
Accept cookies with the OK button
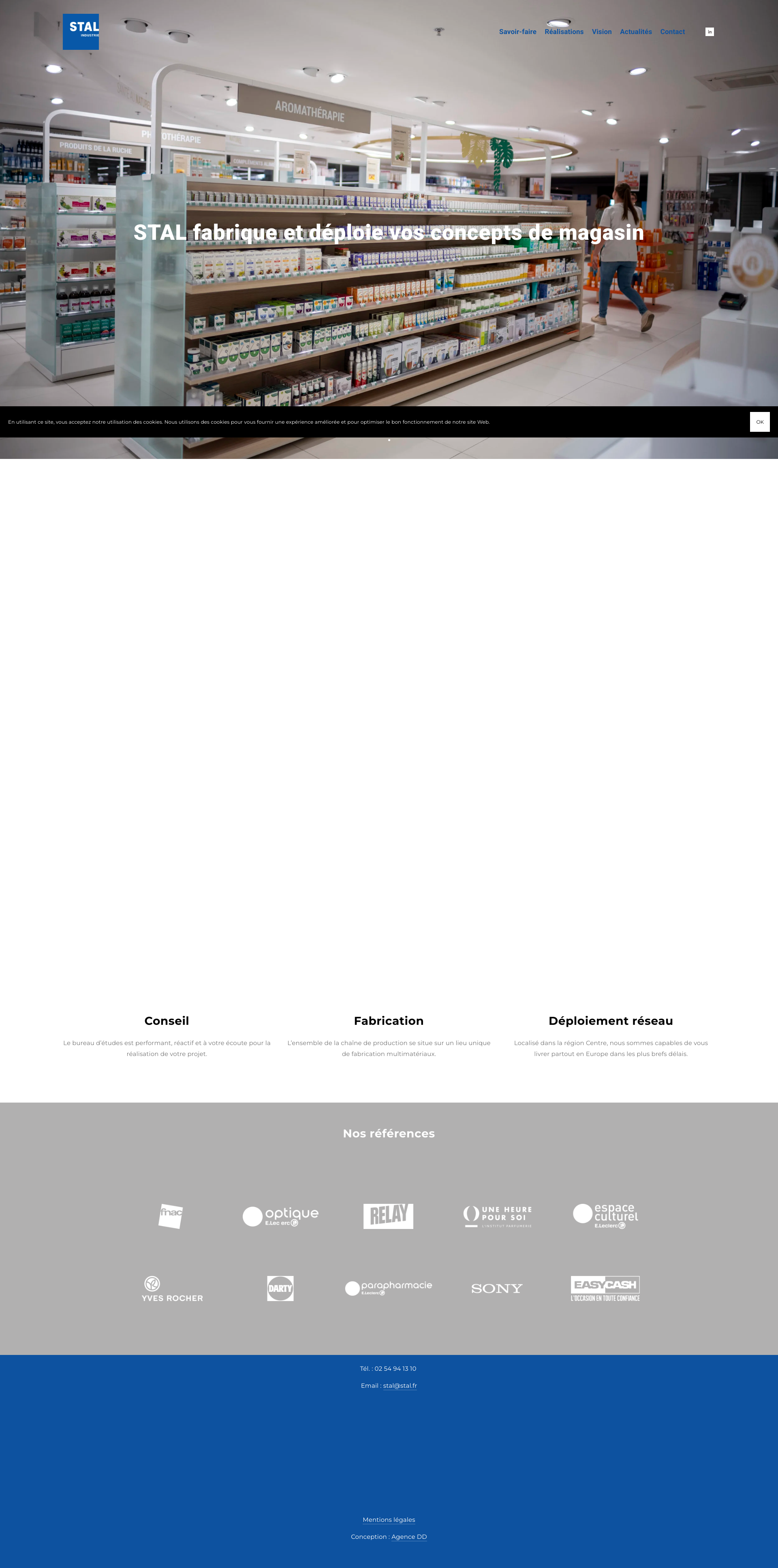760,422
